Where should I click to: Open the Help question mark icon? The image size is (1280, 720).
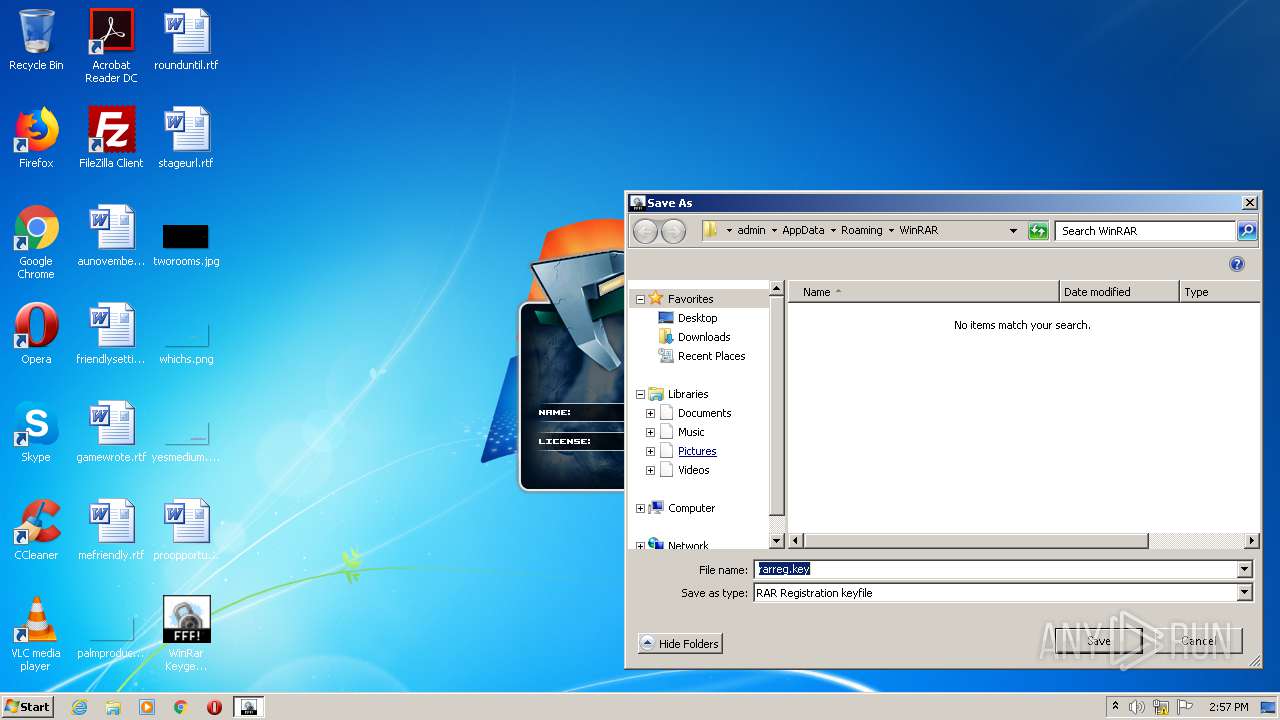tap(1237, 264)
